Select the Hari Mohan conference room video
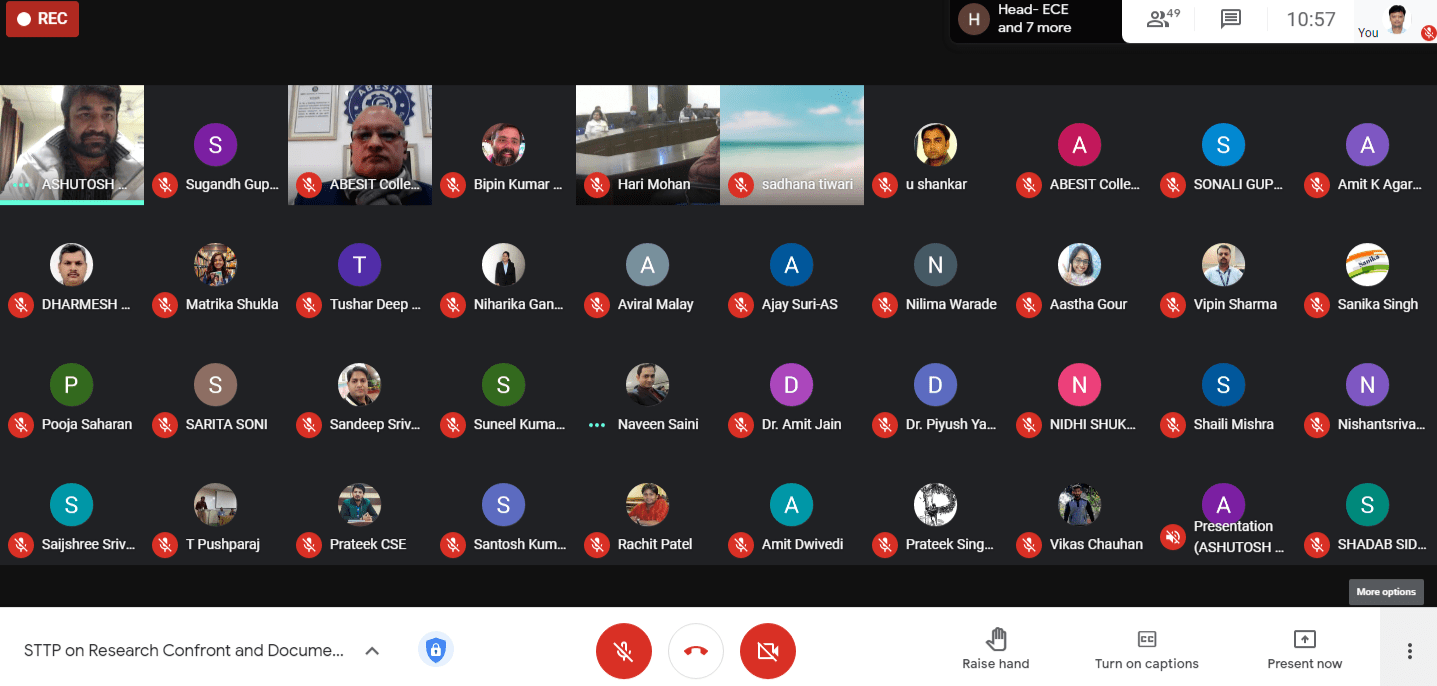 click(x=648, y=140)
